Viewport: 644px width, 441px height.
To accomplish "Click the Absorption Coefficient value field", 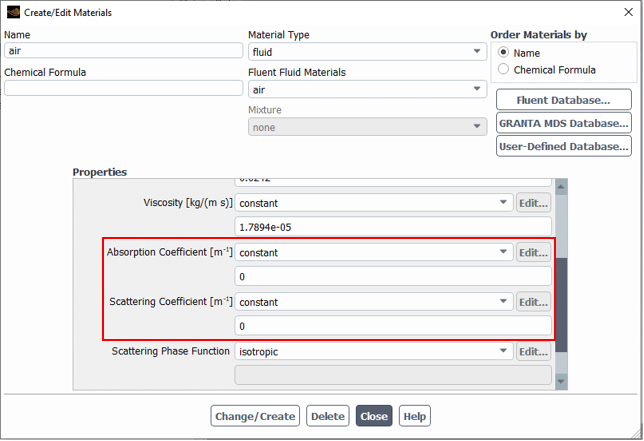I will coord(392,277).
